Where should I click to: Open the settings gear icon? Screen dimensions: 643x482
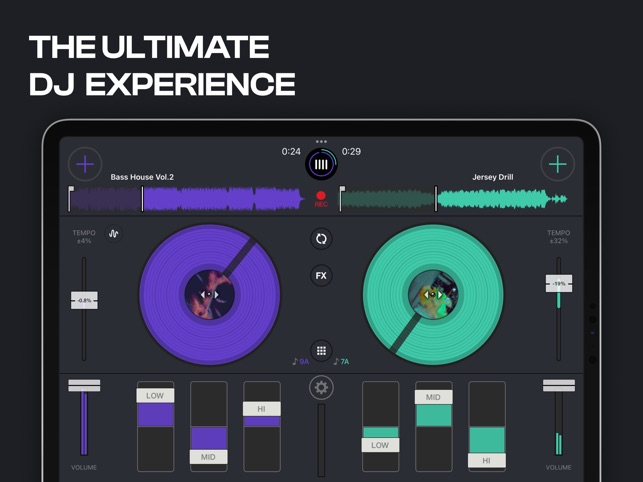pos(321,388)
